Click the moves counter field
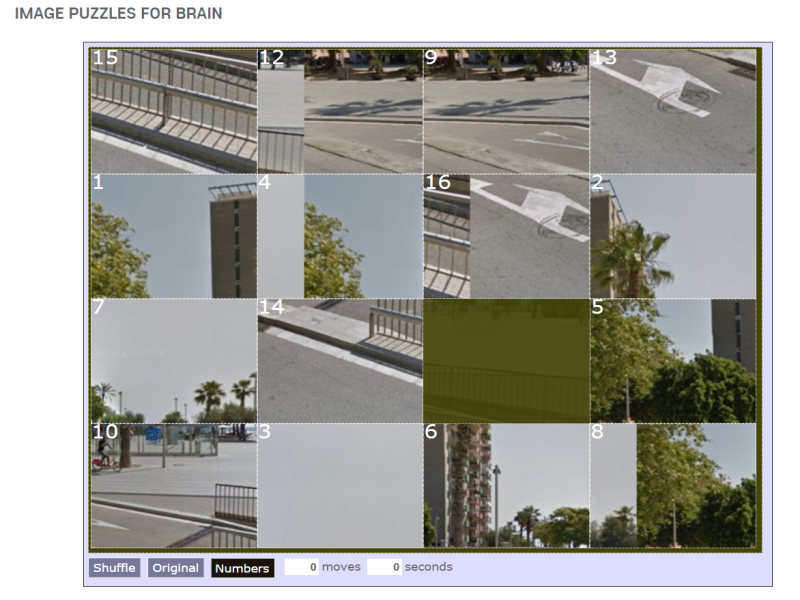The height and width of the screenshot is (600, 800). point(302,567)
